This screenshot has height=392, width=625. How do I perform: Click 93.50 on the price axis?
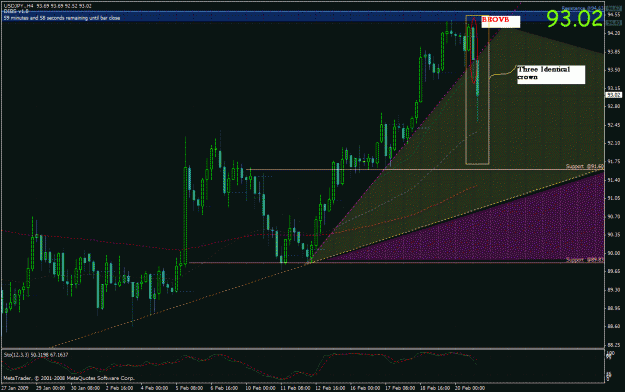pyautogui.click(x=613, y=70)
